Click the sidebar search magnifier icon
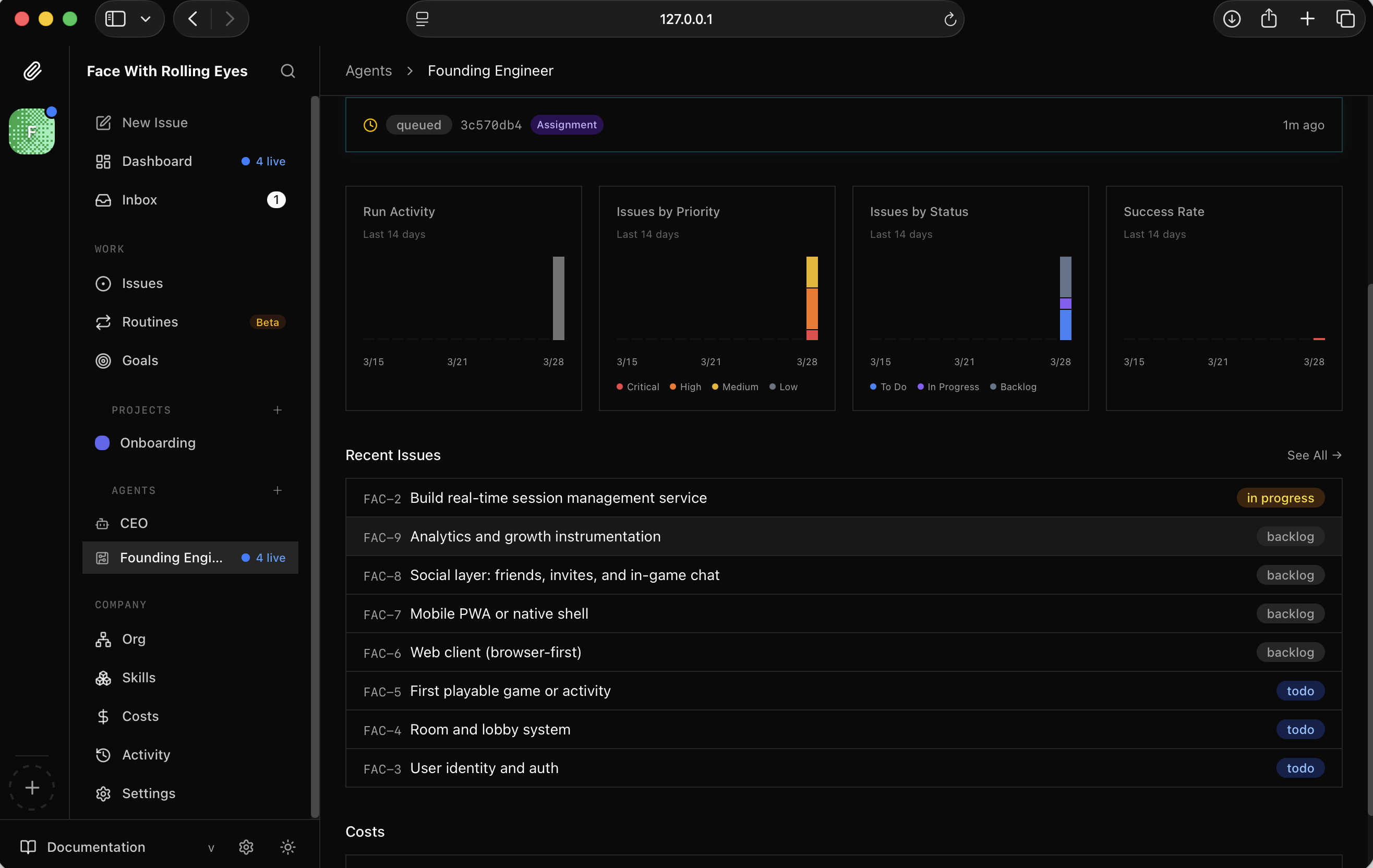This screenshot has width=1373, height=868. click(x=288, y=71)
